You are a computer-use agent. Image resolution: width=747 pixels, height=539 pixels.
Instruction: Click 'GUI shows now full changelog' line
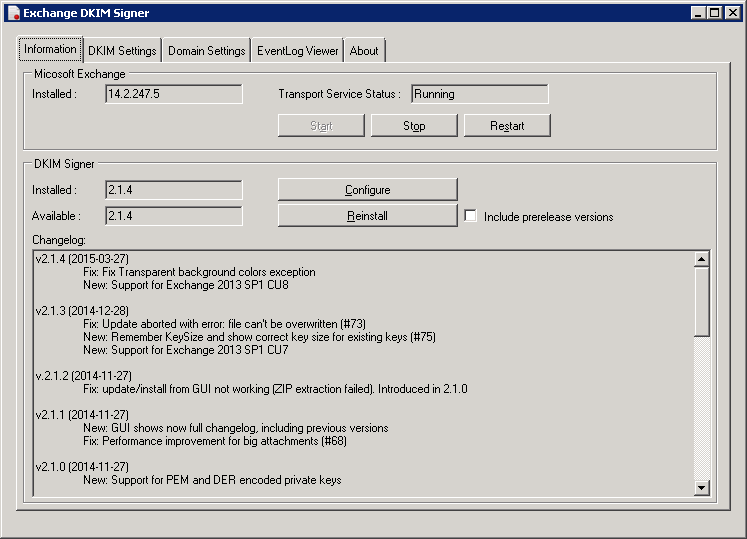pos(236,428)
